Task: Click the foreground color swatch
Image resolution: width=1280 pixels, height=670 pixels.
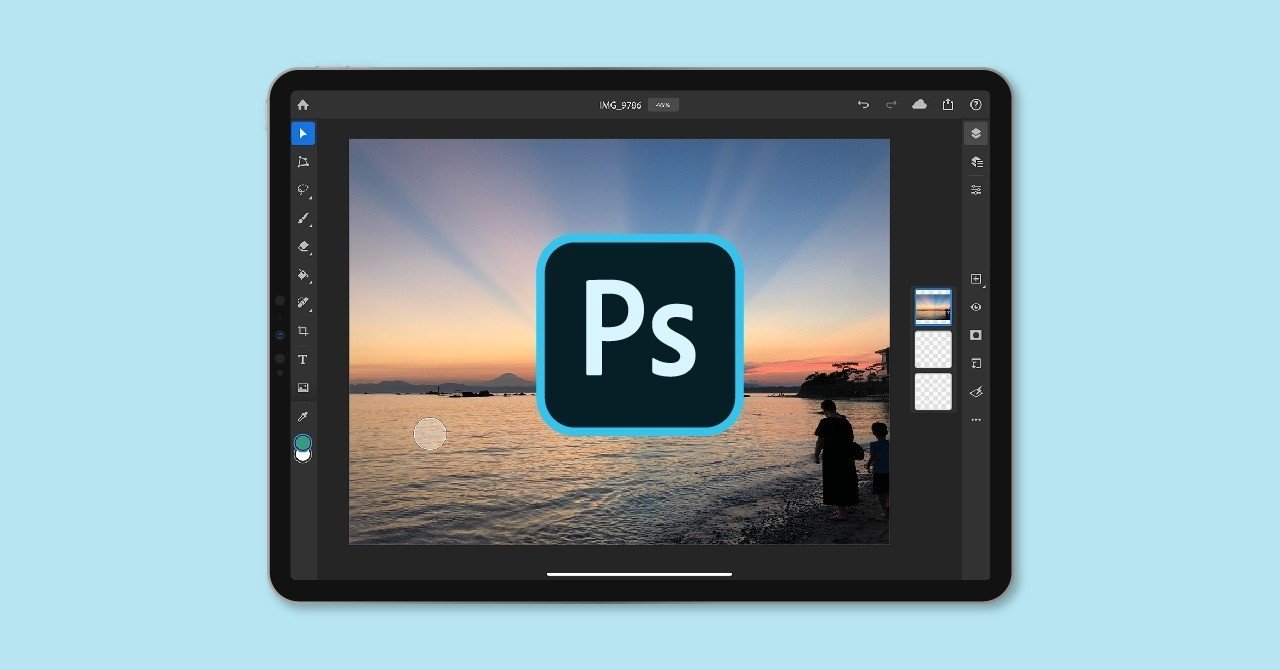Action: (x=302, y=441)
